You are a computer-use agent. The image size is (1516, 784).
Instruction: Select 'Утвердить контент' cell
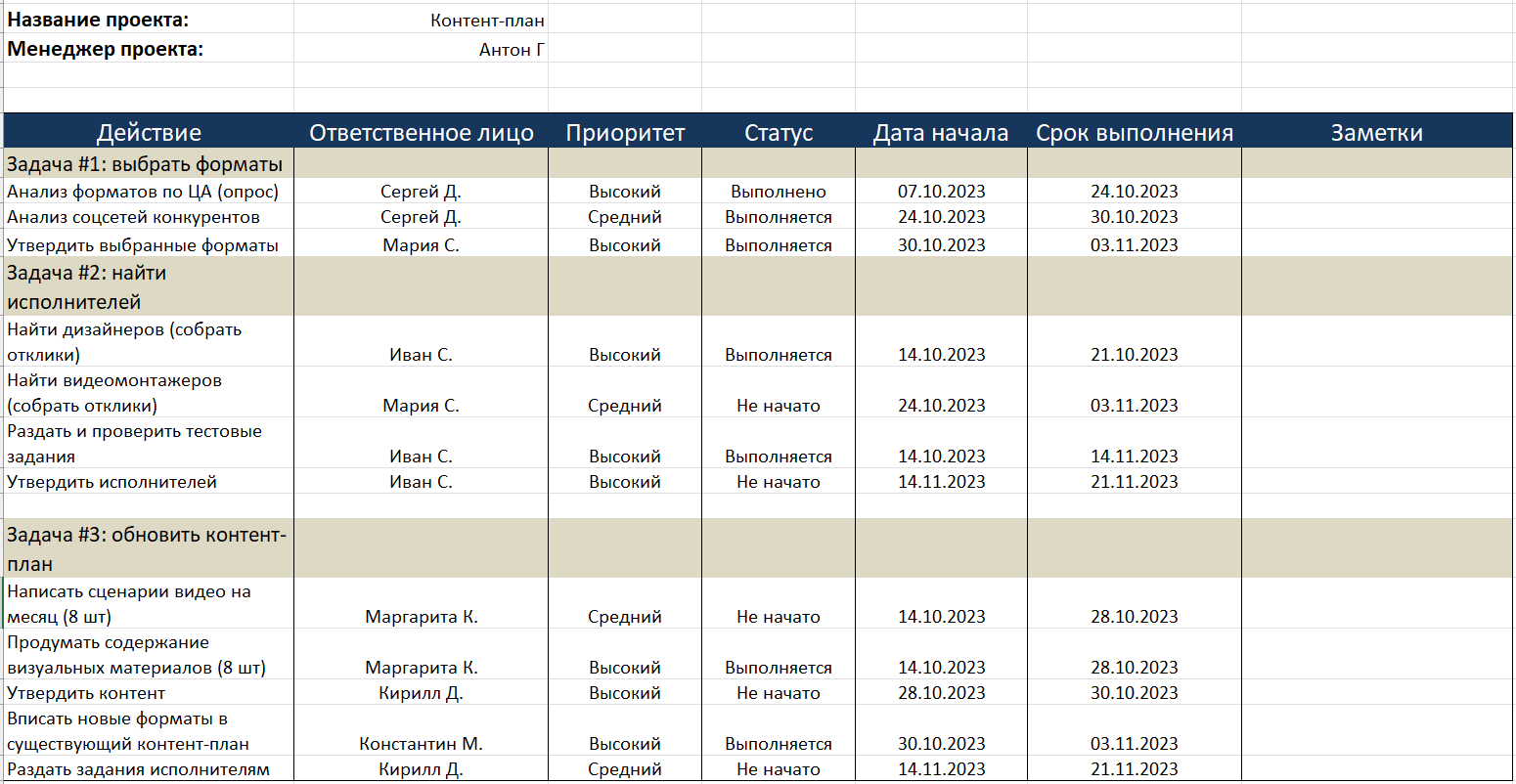click(x=149, y=692)
